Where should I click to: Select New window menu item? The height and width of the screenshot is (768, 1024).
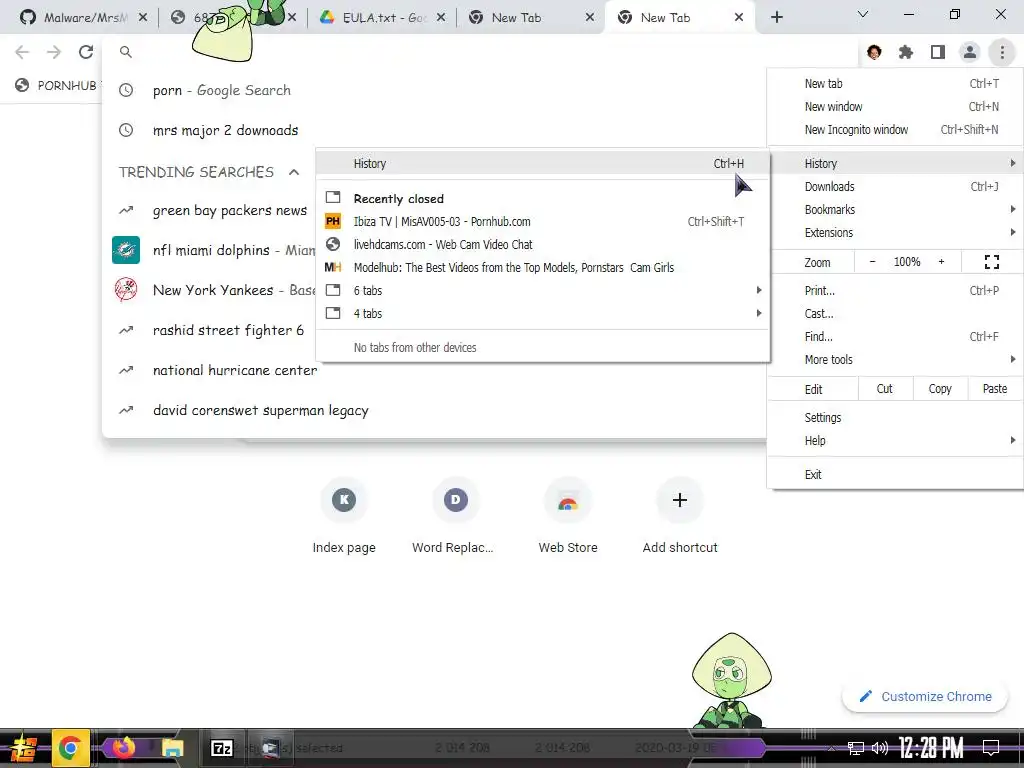[895, 106]
